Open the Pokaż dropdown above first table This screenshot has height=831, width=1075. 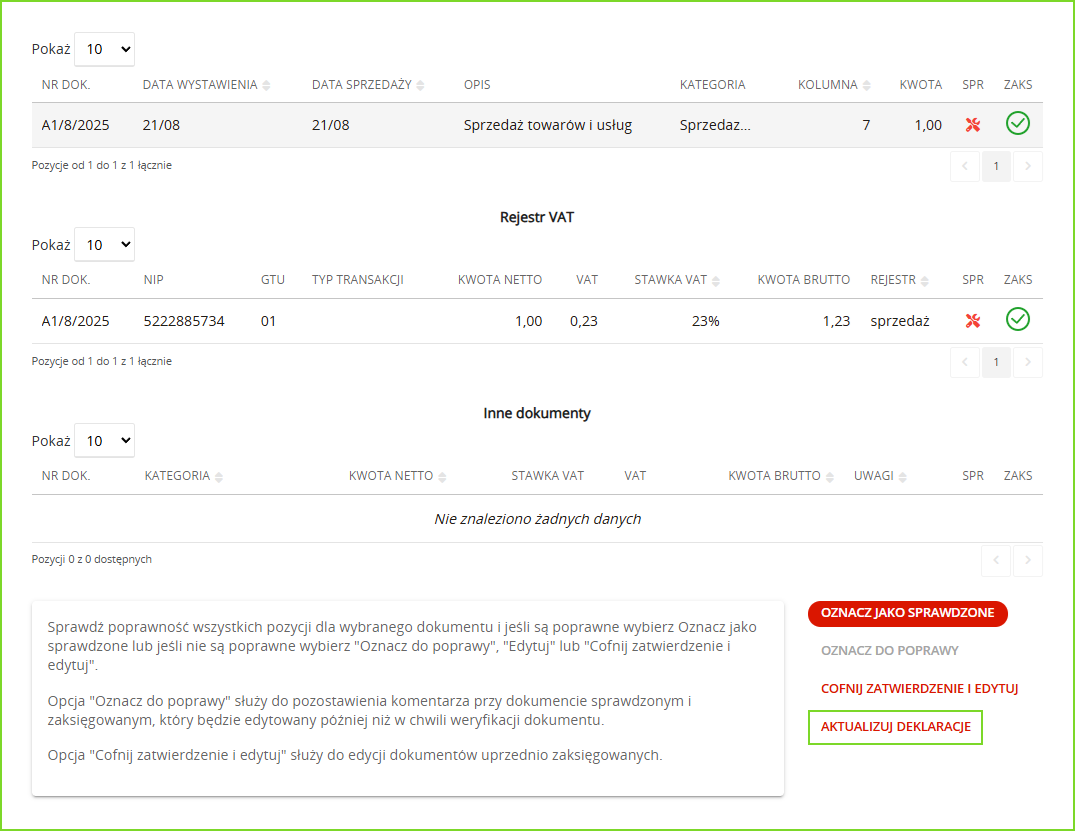104,49
